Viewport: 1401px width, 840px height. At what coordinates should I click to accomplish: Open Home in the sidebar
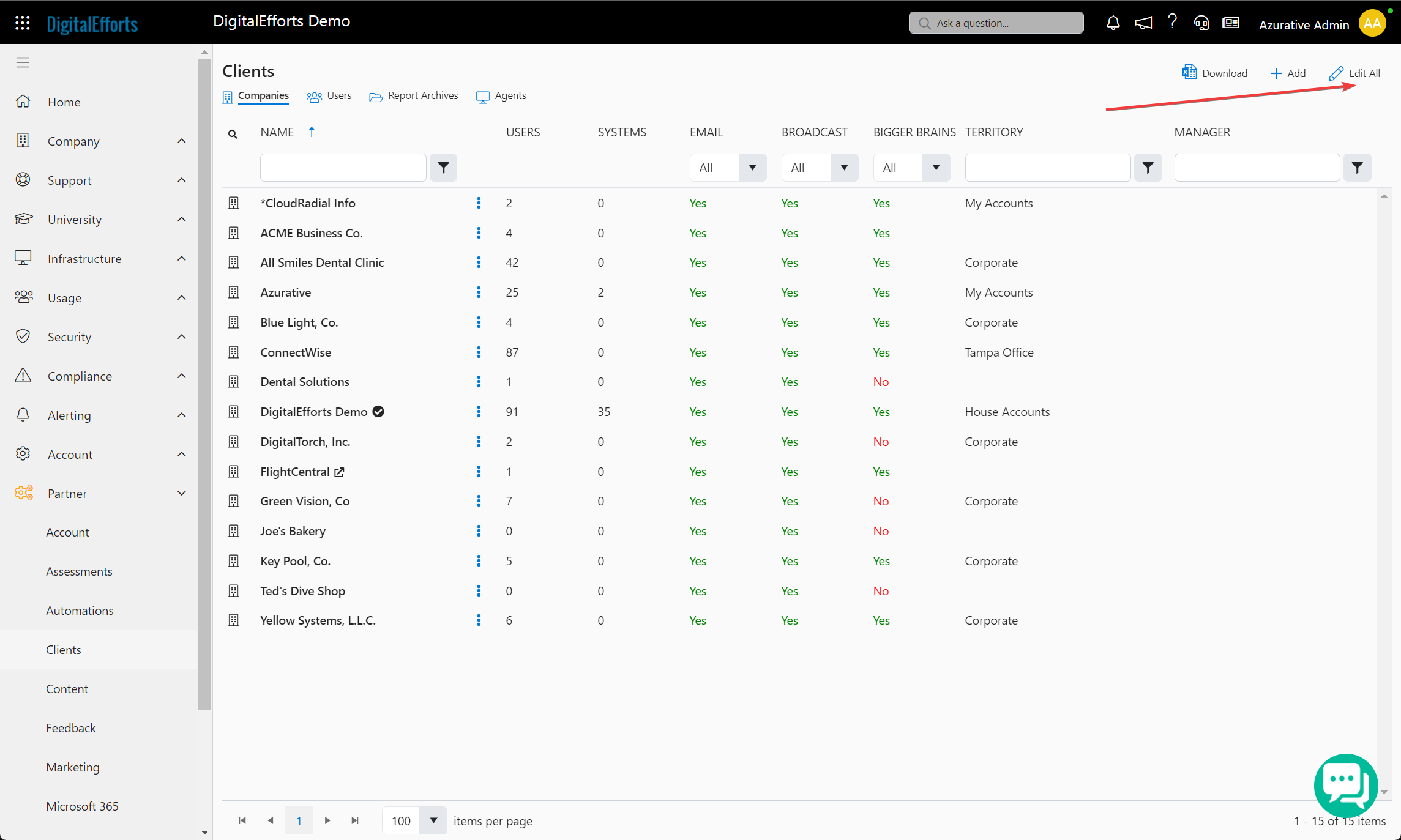click(x=64, y=102)
